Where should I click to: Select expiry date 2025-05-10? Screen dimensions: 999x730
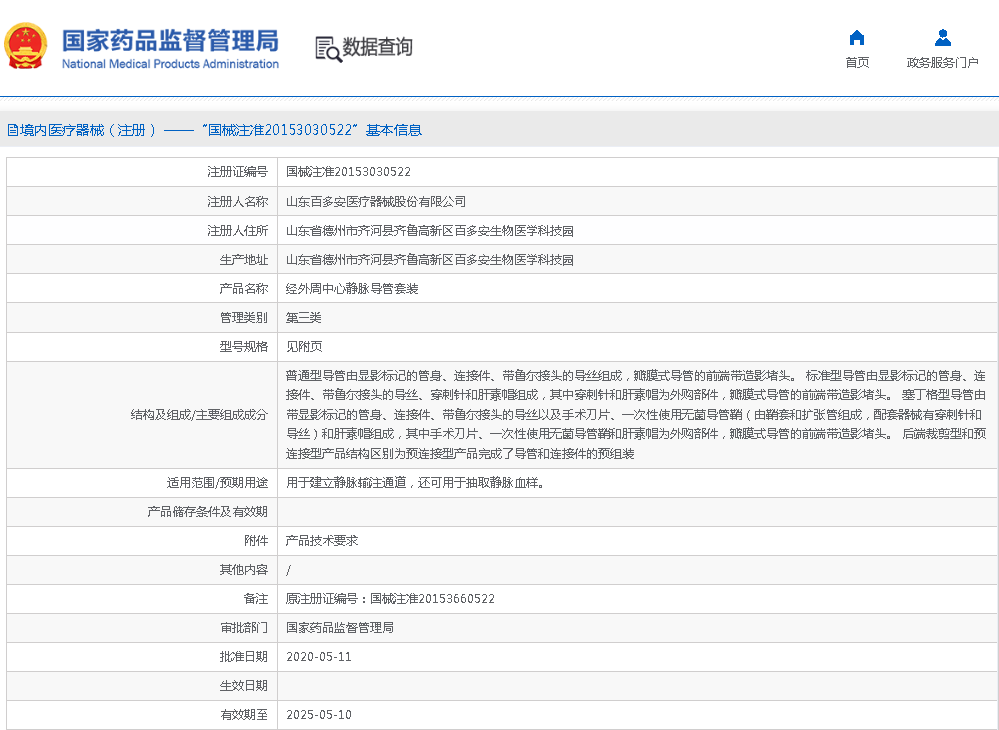tap(319, 715)
